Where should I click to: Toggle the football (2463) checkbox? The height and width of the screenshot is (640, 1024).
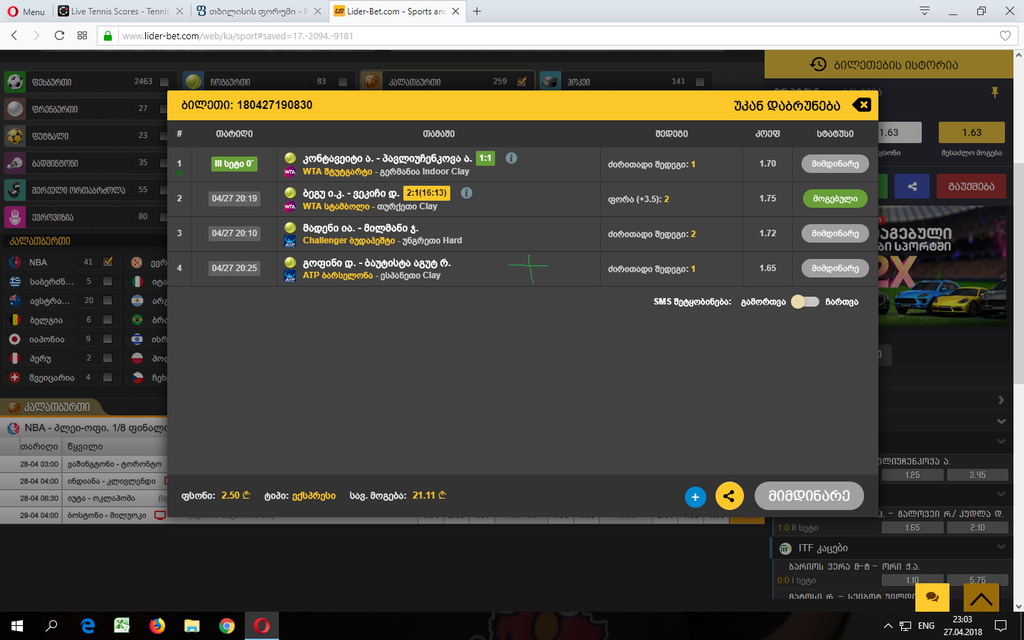(x=164, y=82)
